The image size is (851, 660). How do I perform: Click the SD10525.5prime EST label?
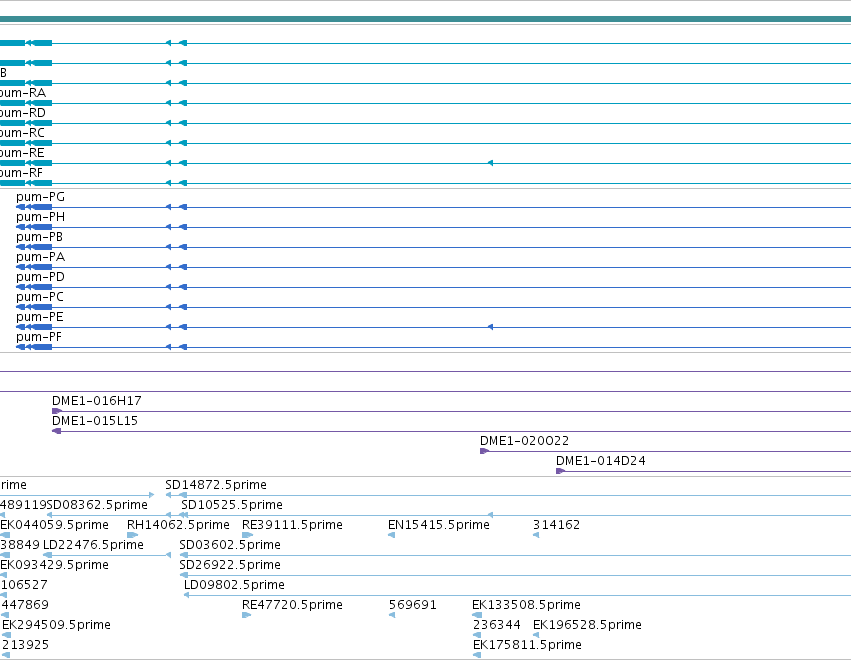click(232, 505)
